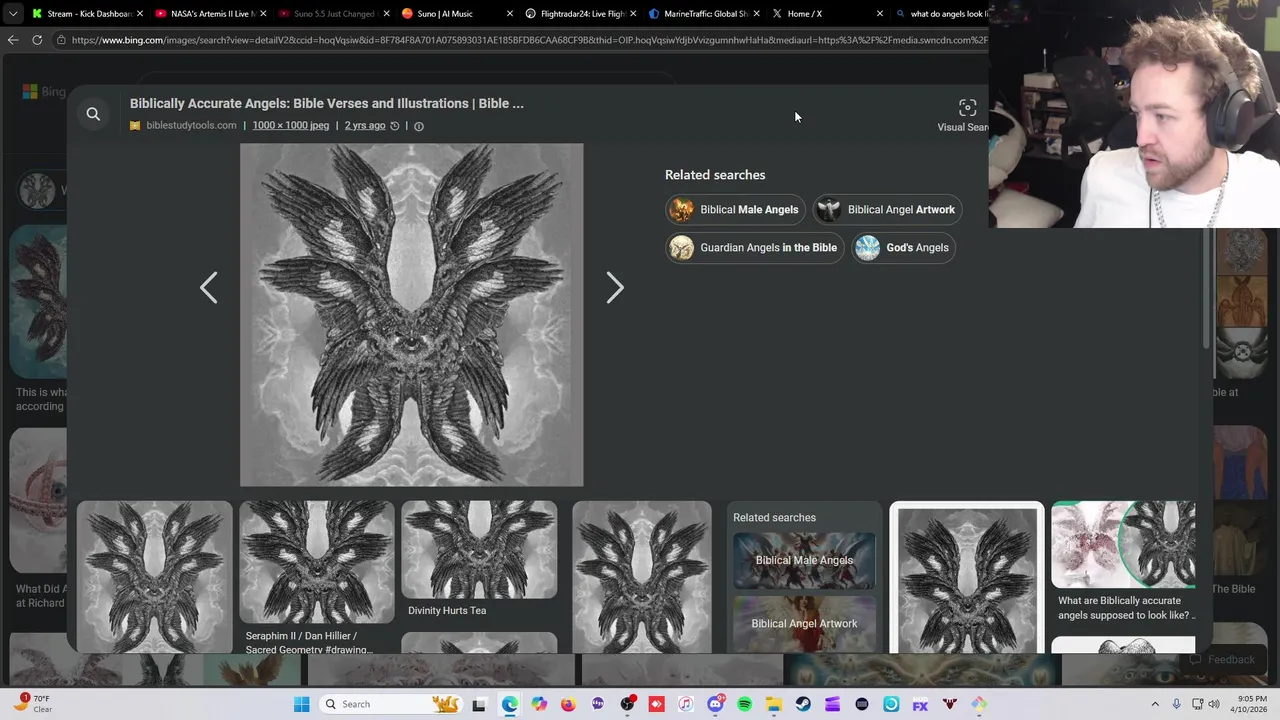This screenshot has width=1280, height=720.
Task: Show hidden system tray icons
Action: [1155, 704]
